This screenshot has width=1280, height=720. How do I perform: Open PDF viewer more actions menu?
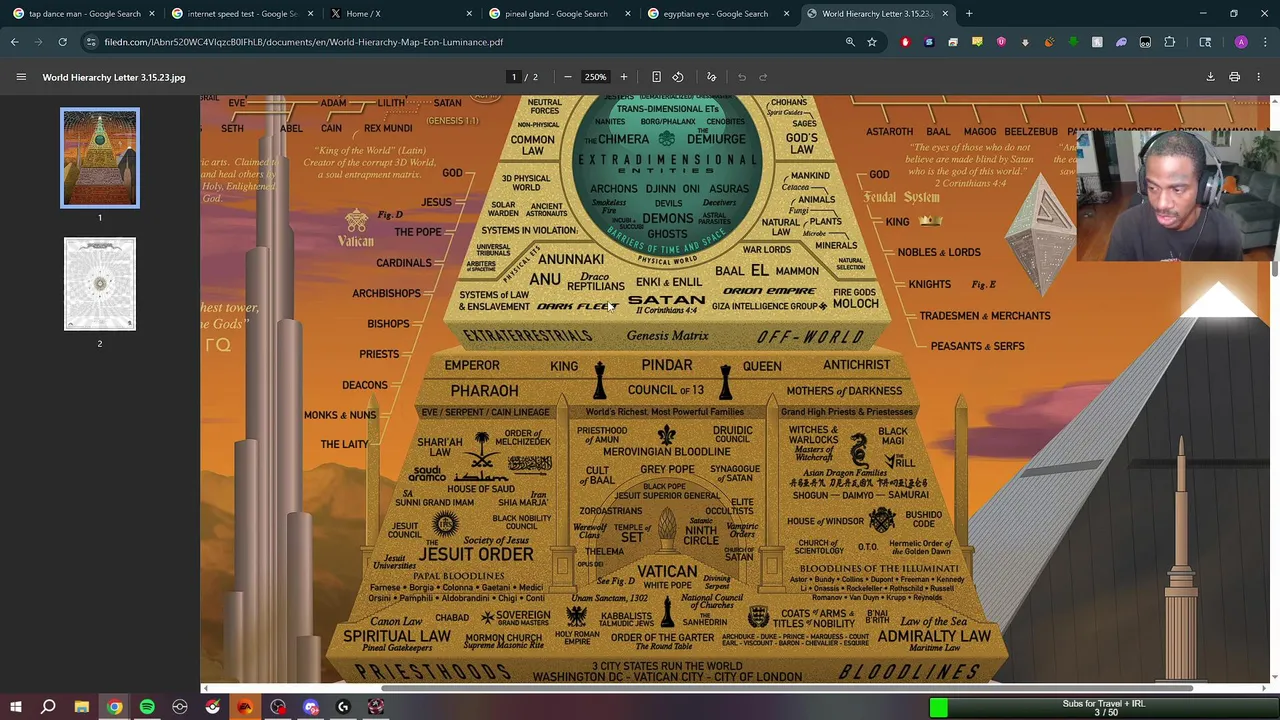pos(1258,77)
